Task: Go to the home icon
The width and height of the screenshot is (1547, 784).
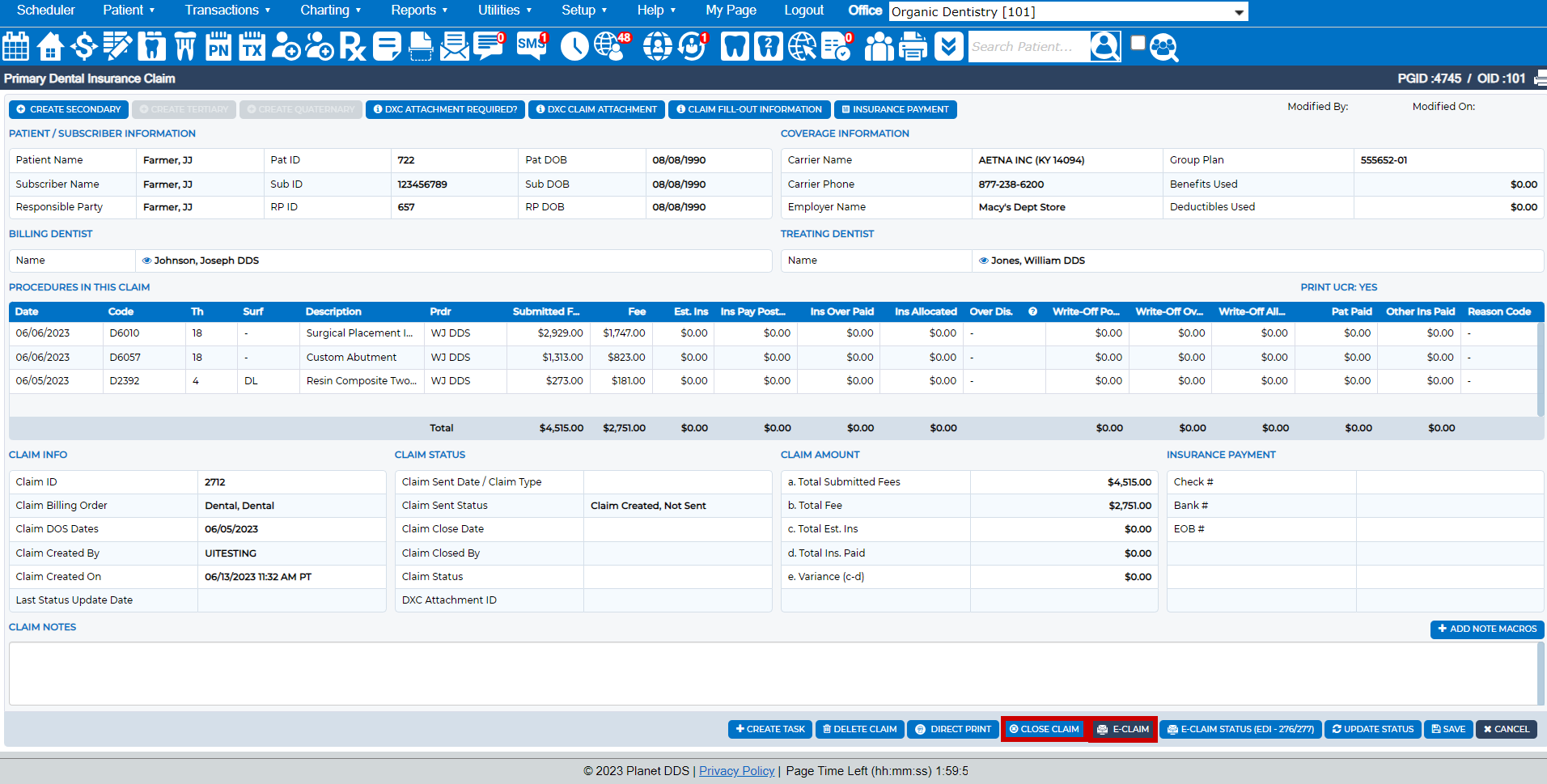Action: pos(50,46)
